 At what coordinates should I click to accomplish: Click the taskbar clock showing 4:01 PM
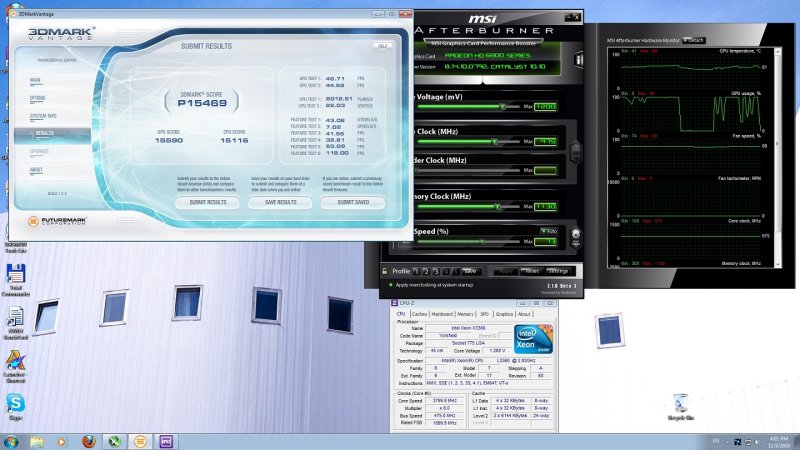point(781,442)
